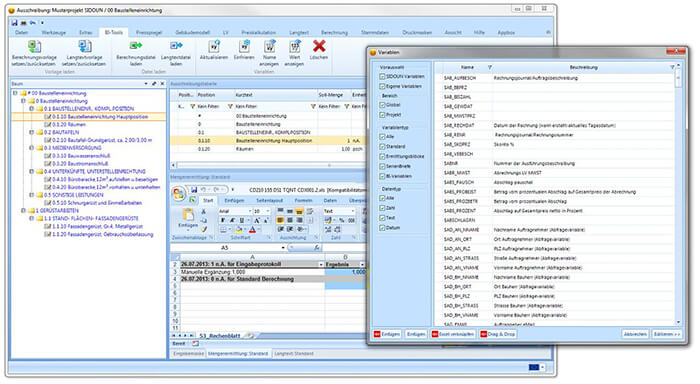Open the Formeln tab in embedded Excel
This screenshot has height=384, width=700.
(x=303, y=200)
